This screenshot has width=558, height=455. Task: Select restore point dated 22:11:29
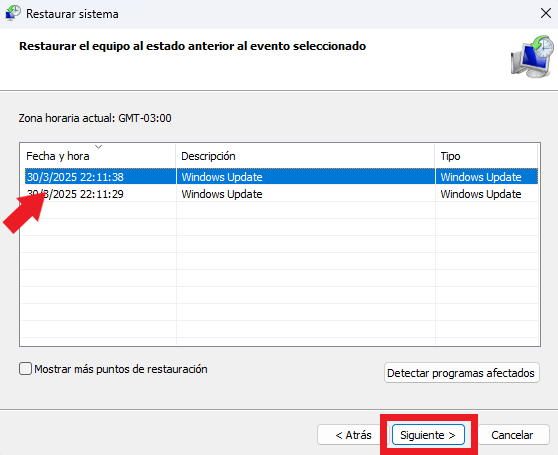pos(281,194)
